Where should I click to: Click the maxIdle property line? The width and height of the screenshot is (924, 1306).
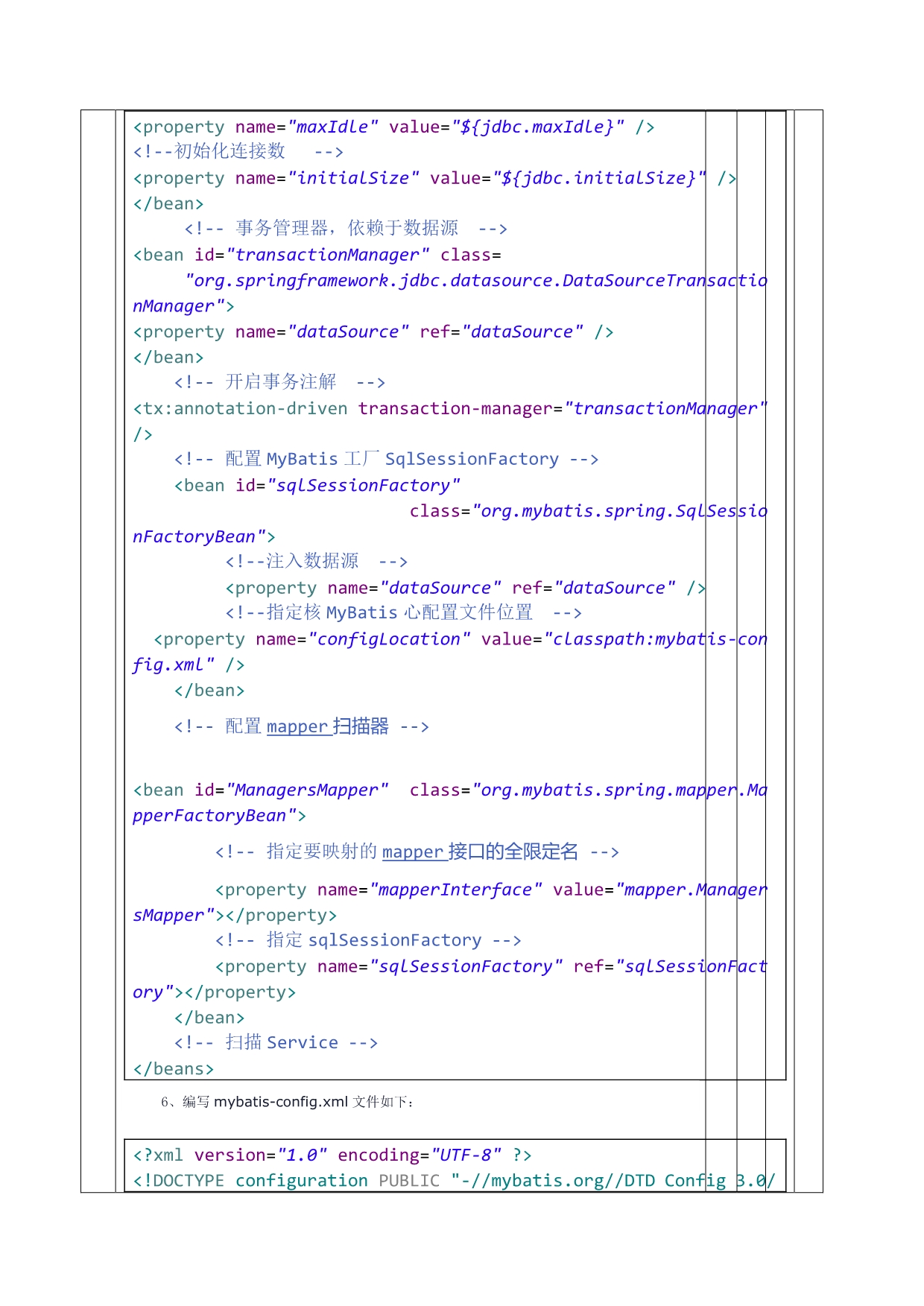[x=393, y=127]
